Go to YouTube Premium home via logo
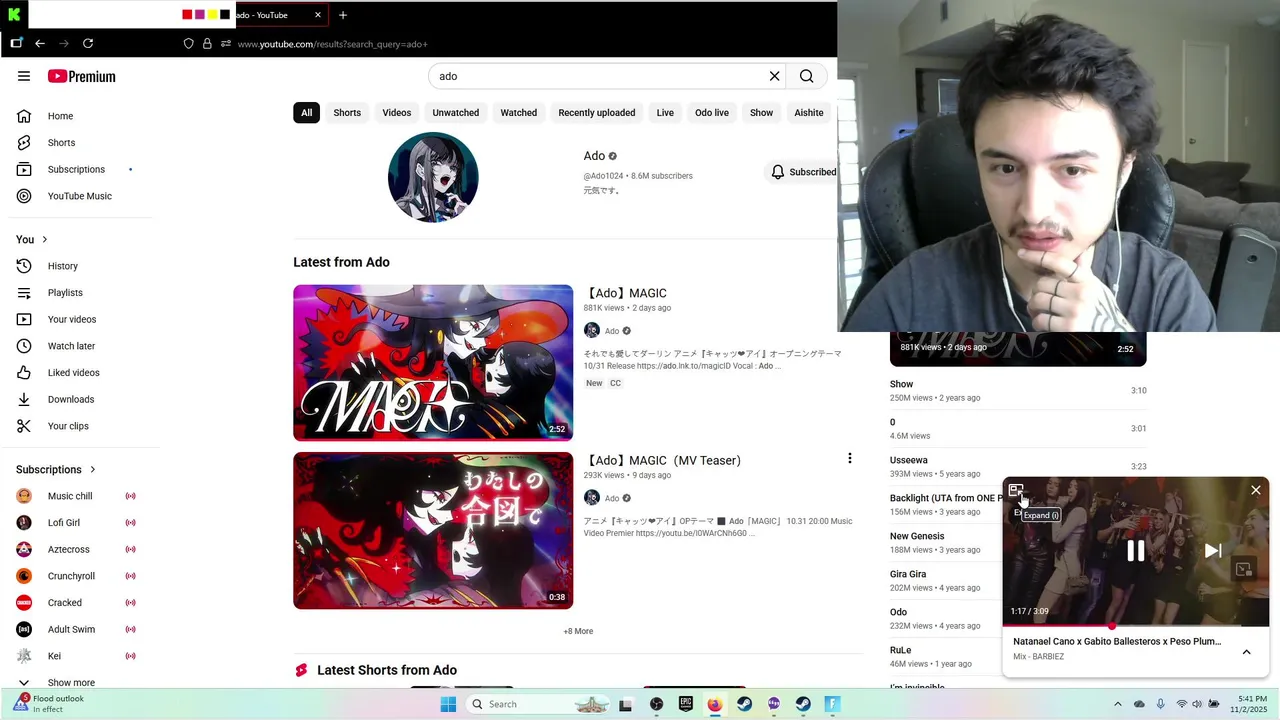 81,76
